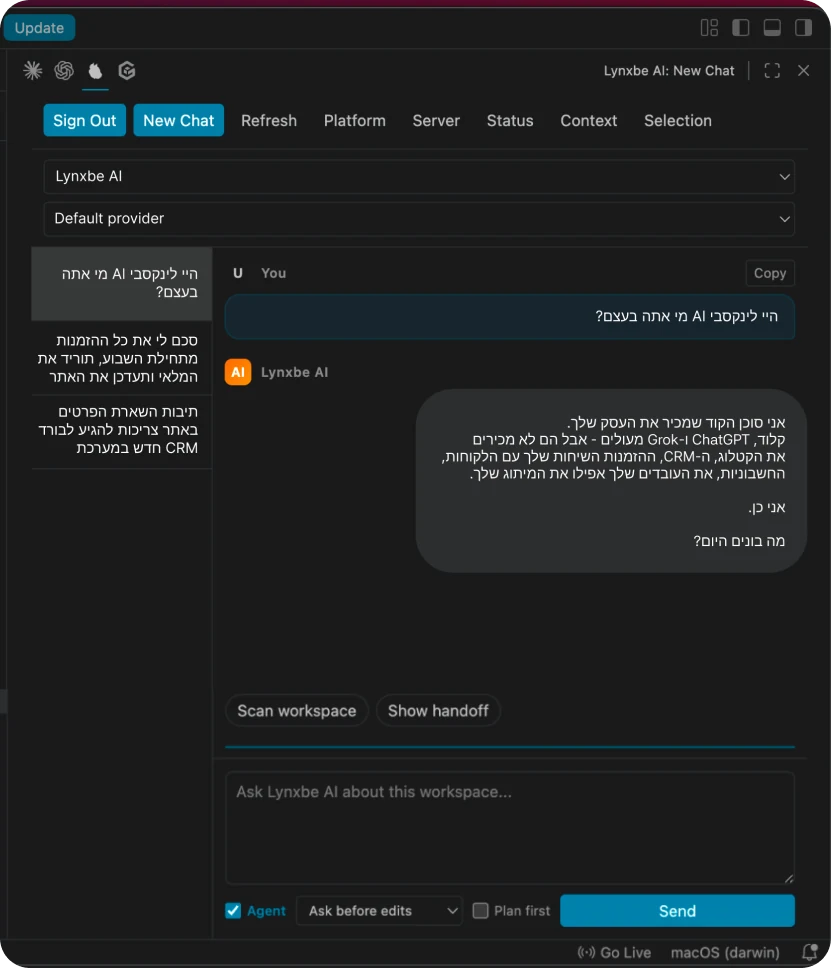Enable the Plan first checkbox
The image size is (831, 968).
point(480,911)
